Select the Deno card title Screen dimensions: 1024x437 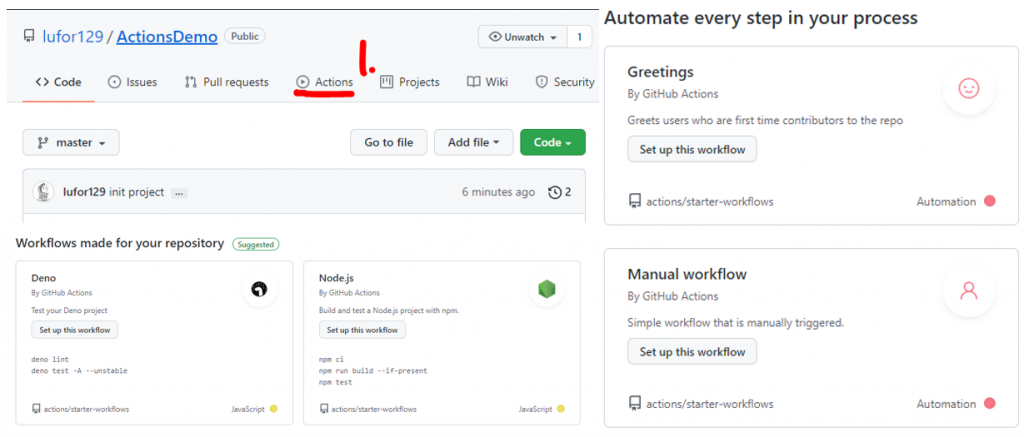[44, 278]
